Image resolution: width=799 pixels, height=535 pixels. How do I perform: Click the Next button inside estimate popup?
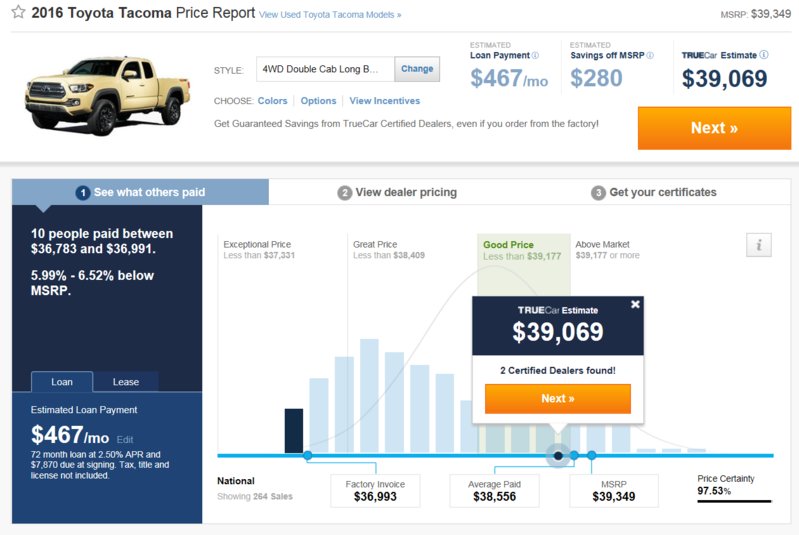click(557, 398)
